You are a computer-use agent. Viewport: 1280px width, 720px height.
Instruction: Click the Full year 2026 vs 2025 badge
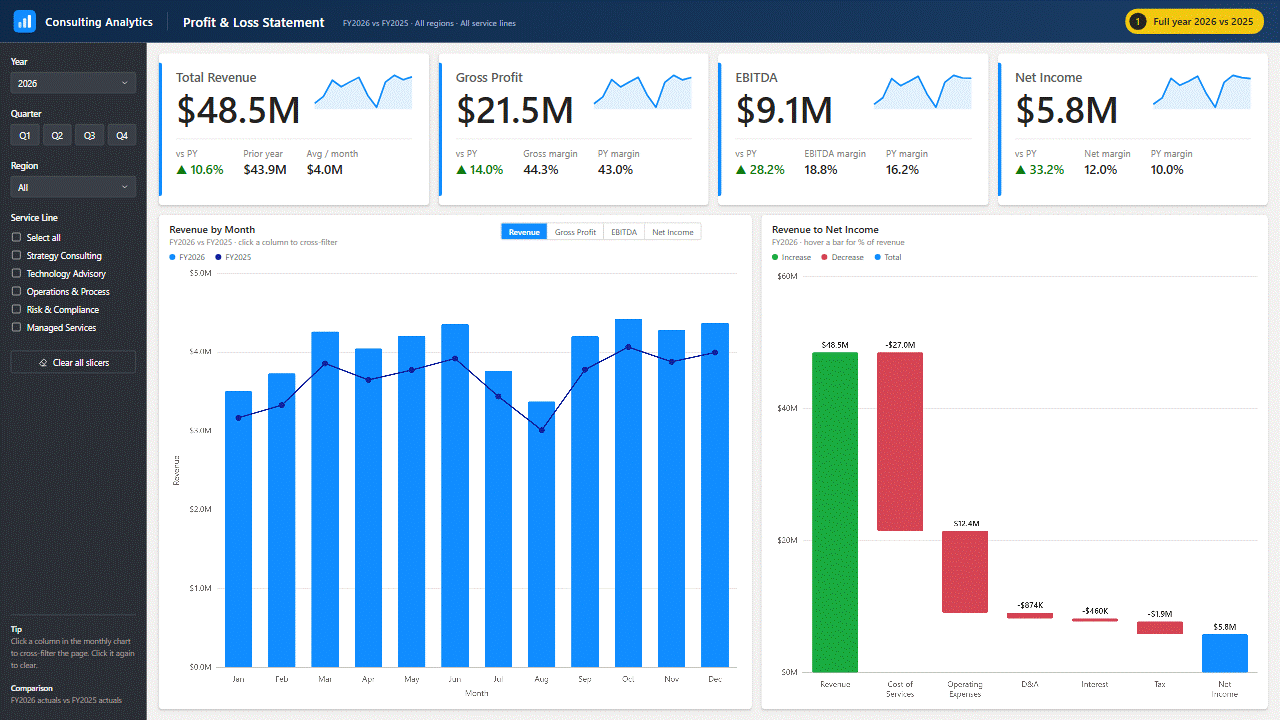pyautogui.click(x=1195, y=21)
